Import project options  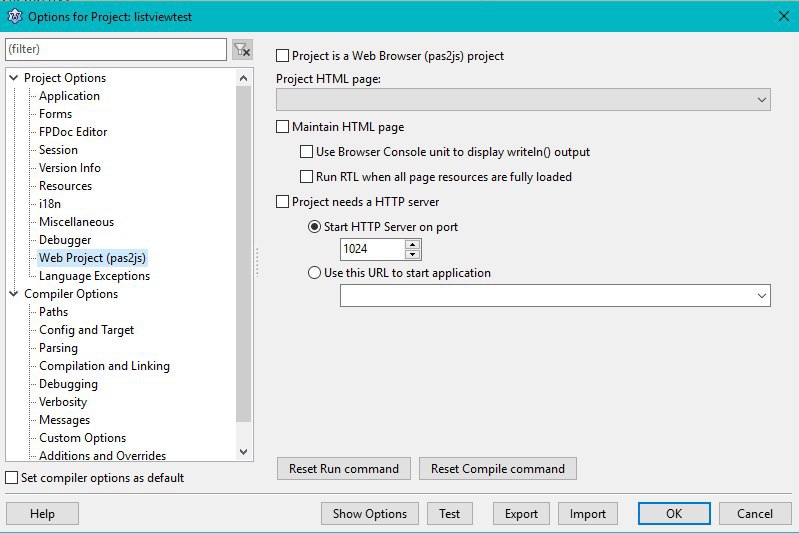[588, 514]
